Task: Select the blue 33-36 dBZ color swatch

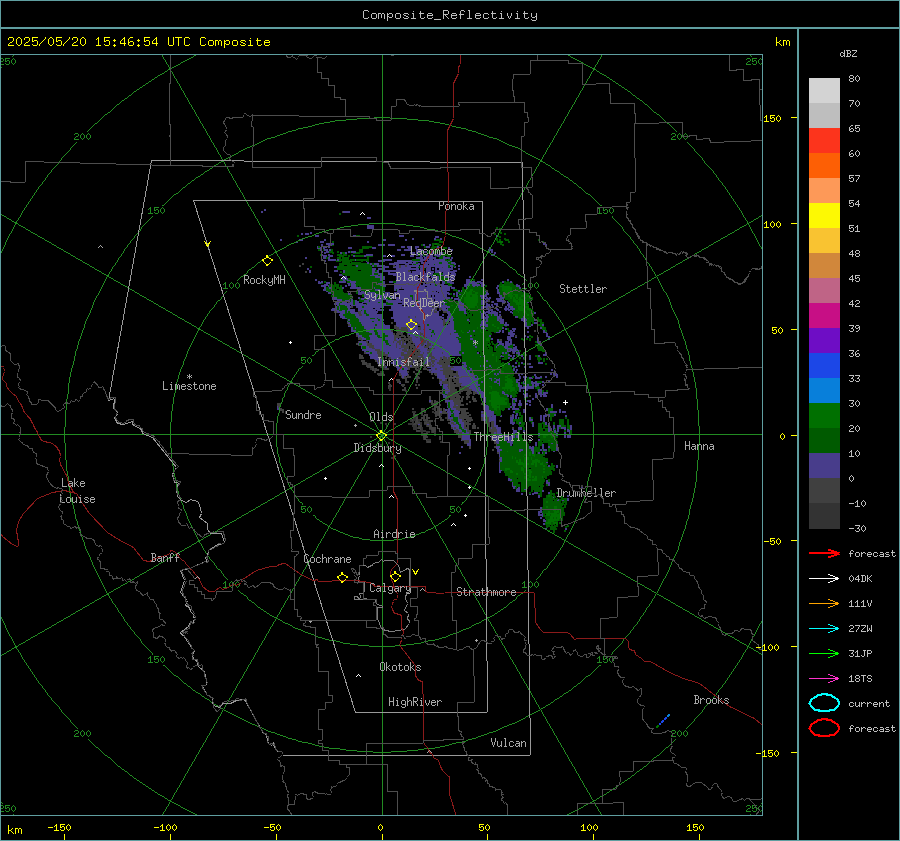Action: (824, 365)
